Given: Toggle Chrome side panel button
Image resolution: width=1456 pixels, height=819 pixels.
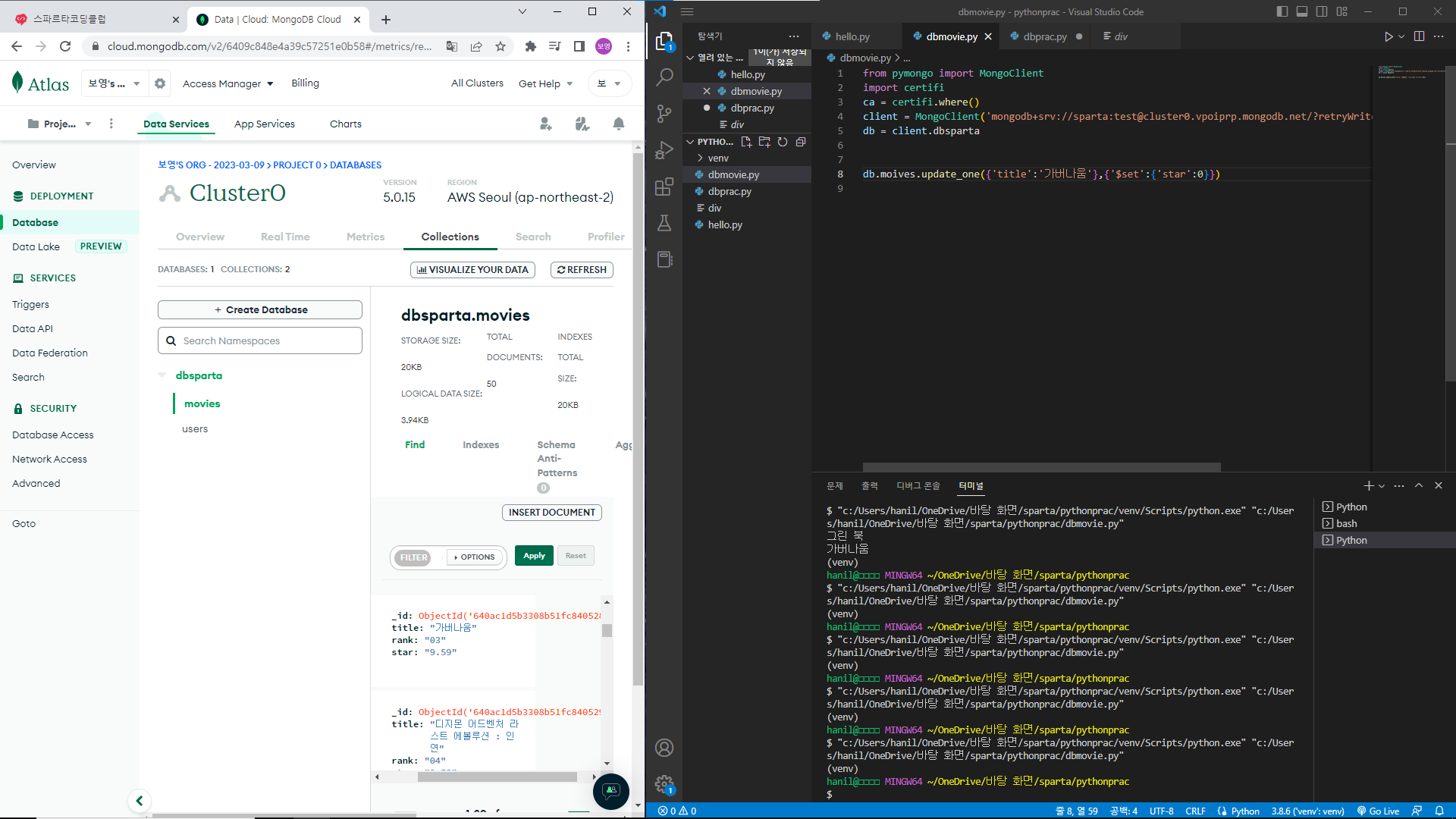Looking at the screenshot, I should tap(579, 46).
